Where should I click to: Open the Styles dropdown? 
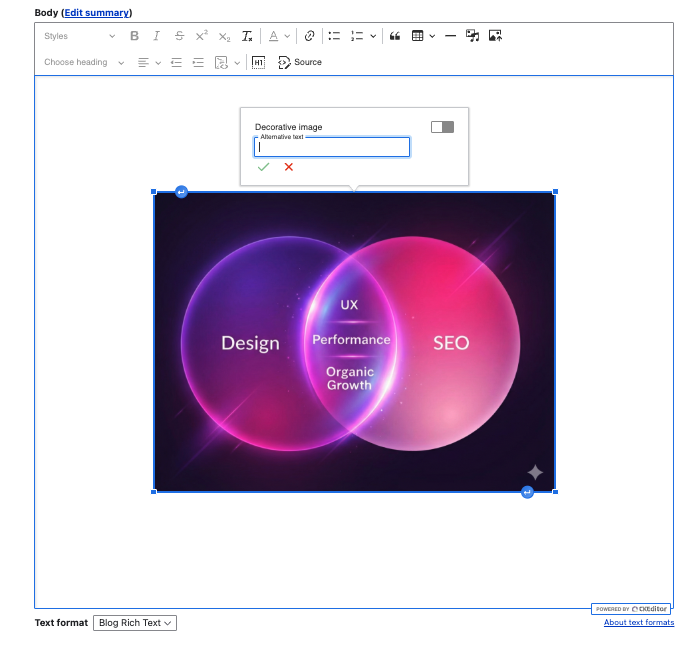click(79, 36)
